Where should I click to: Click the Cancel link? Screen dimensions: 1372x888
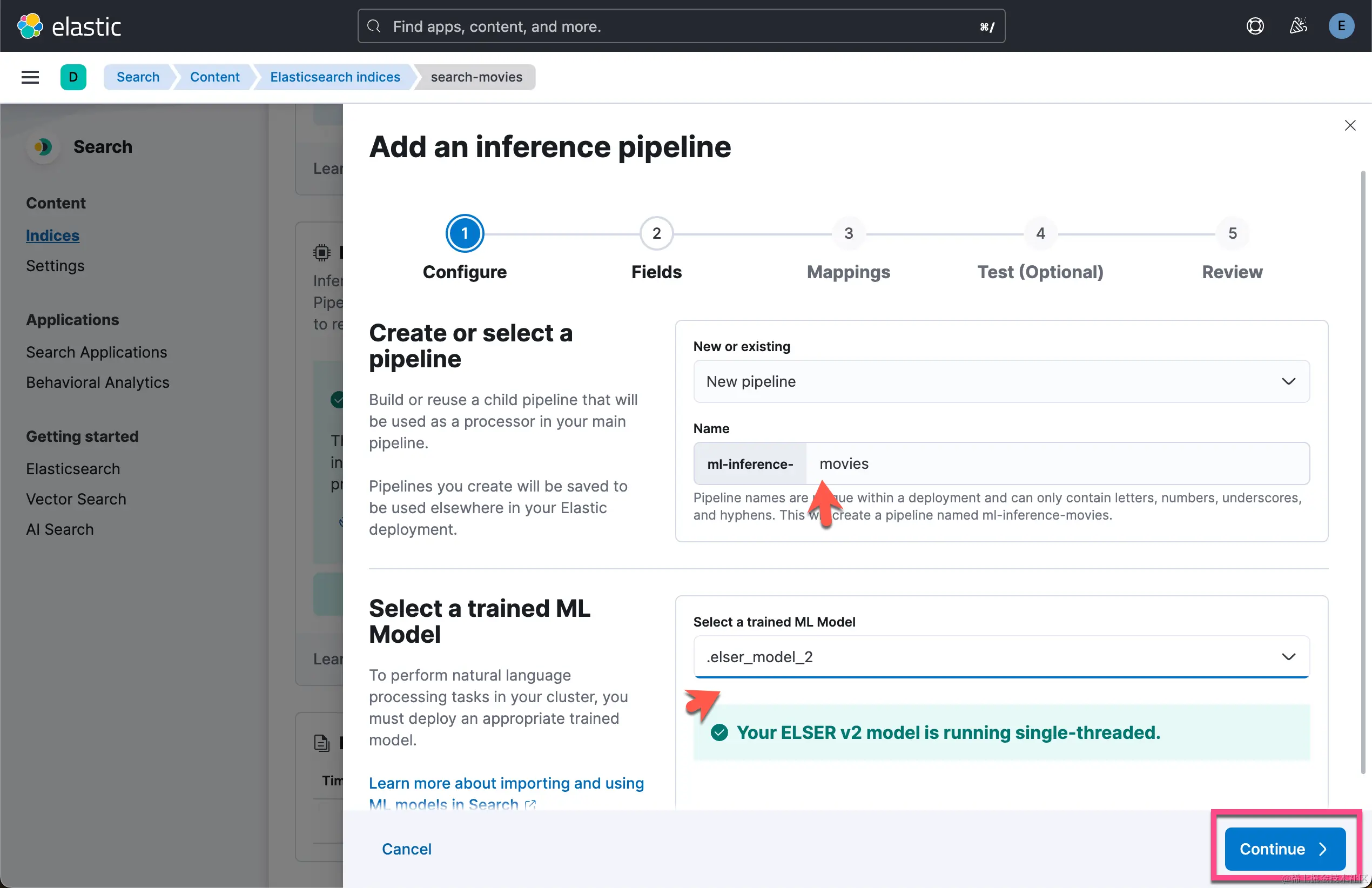(x=406, y=849)
